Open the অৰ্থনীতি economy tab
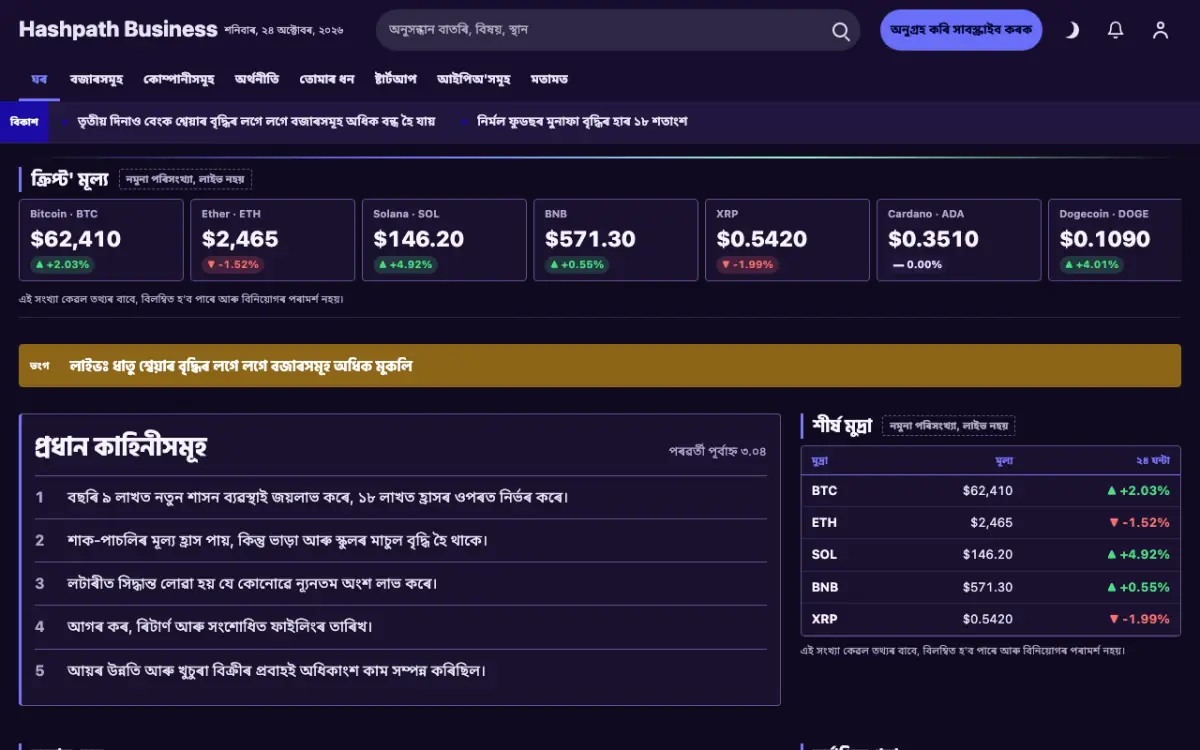 257,79
